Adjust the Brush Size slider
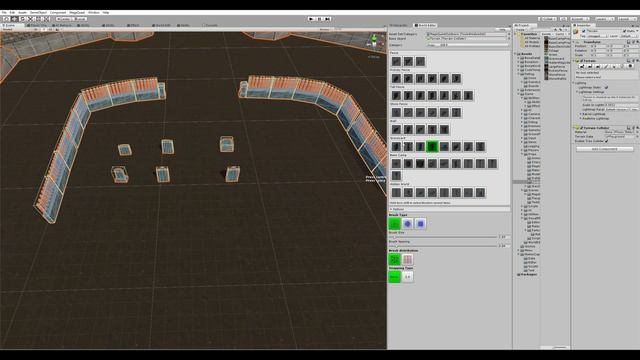The width and height of the screenshot is (640, 360). (x=444, y=237)
